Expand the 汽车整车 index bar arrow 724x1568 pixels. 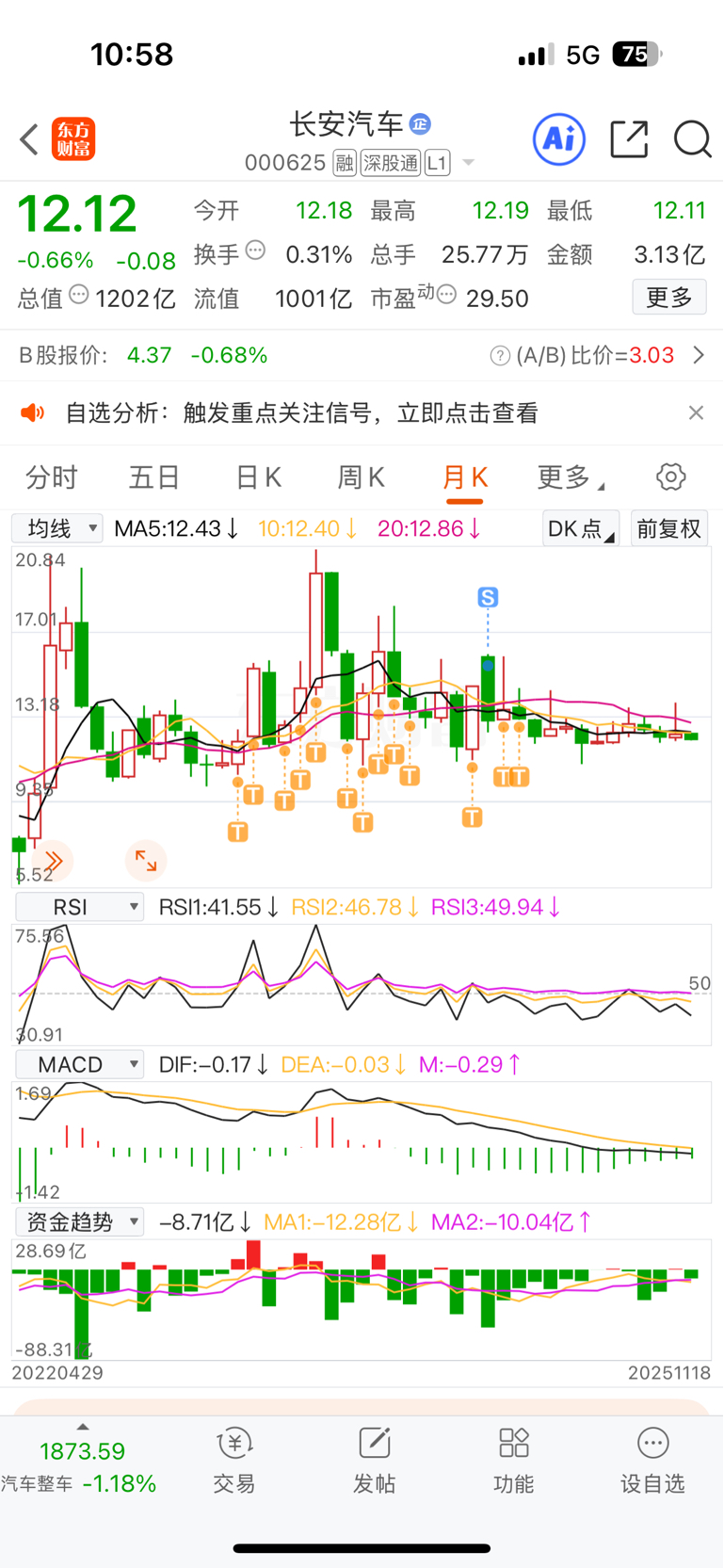(83, 1428)
